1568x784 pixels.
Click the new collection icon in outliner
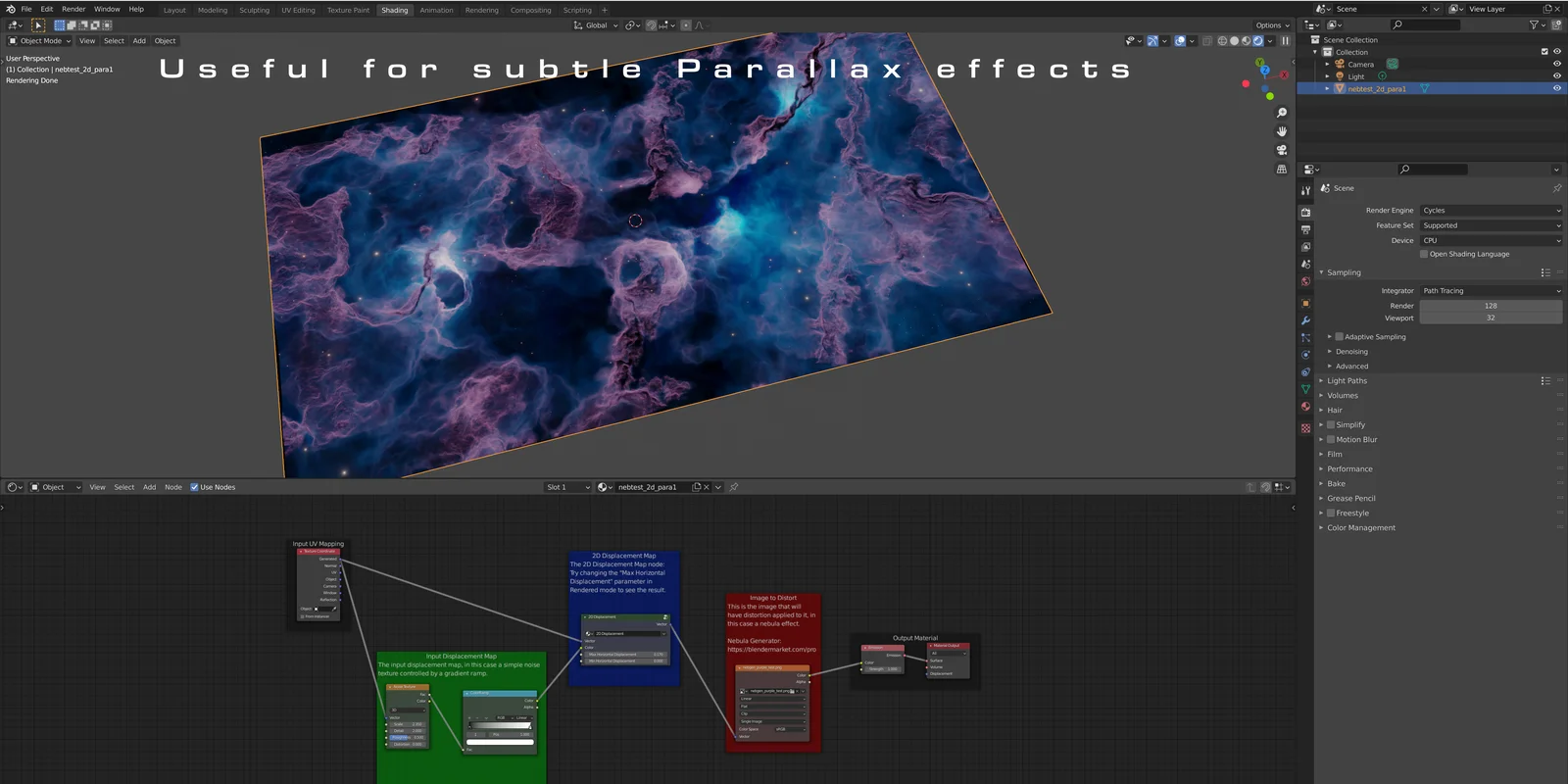(x=1556, y=24)
